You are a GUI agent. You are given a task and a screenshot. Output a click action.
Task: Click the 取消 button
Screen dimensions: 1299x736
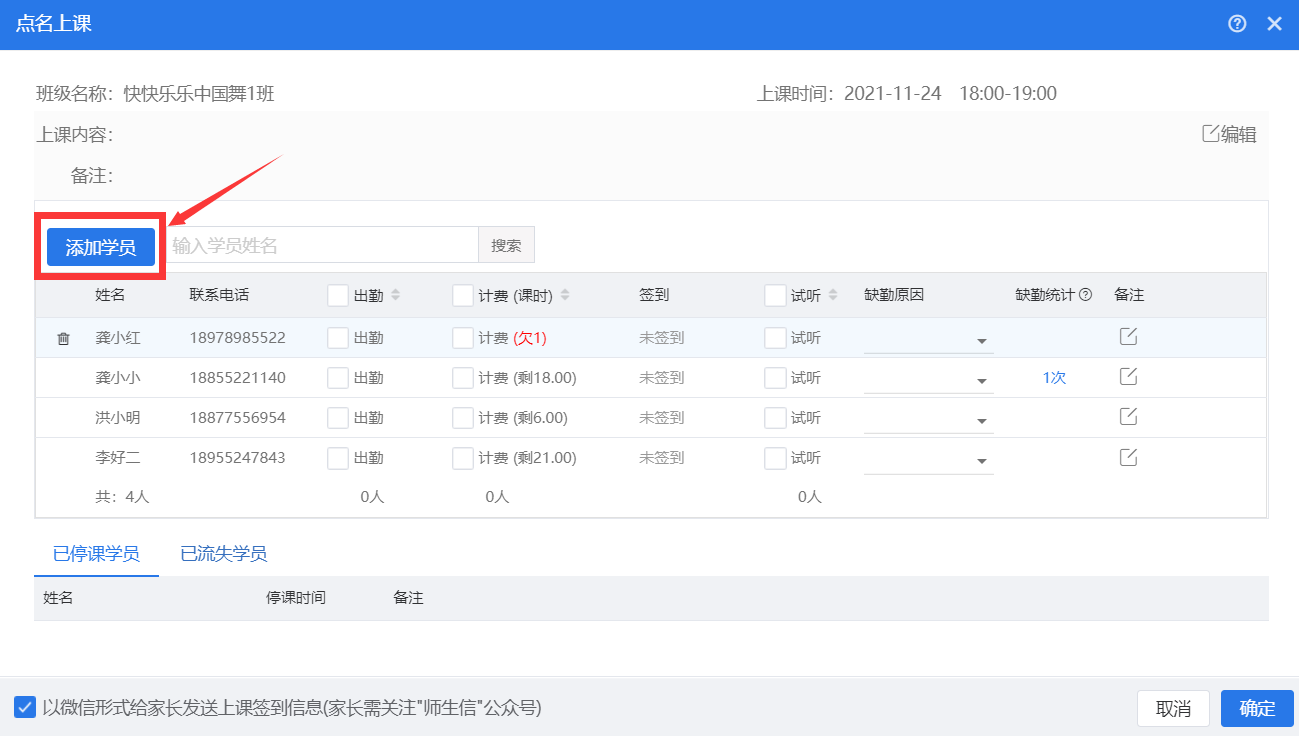point(1173,708)
